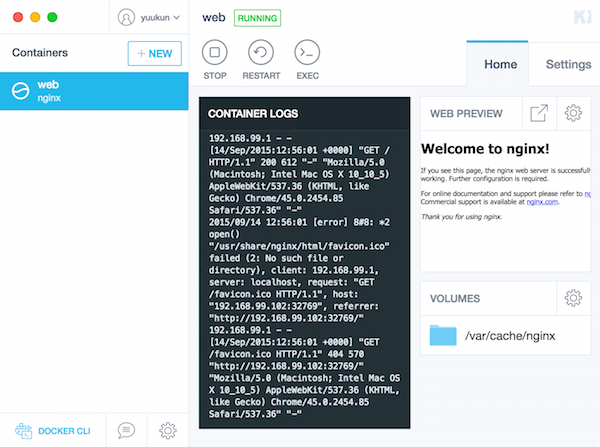600x447 pixels.
Task: Open Web Preview gear settings
Action: [x=573, y=113]
